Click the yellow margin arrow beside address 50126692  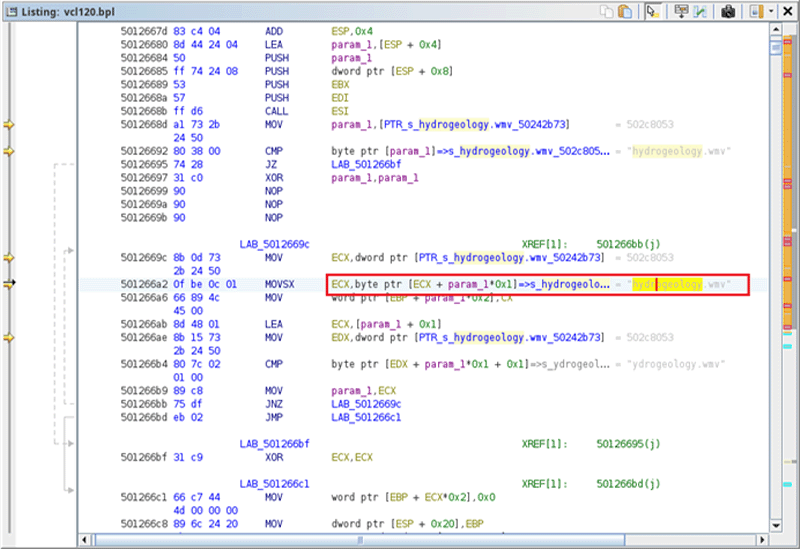click(9, 151)
